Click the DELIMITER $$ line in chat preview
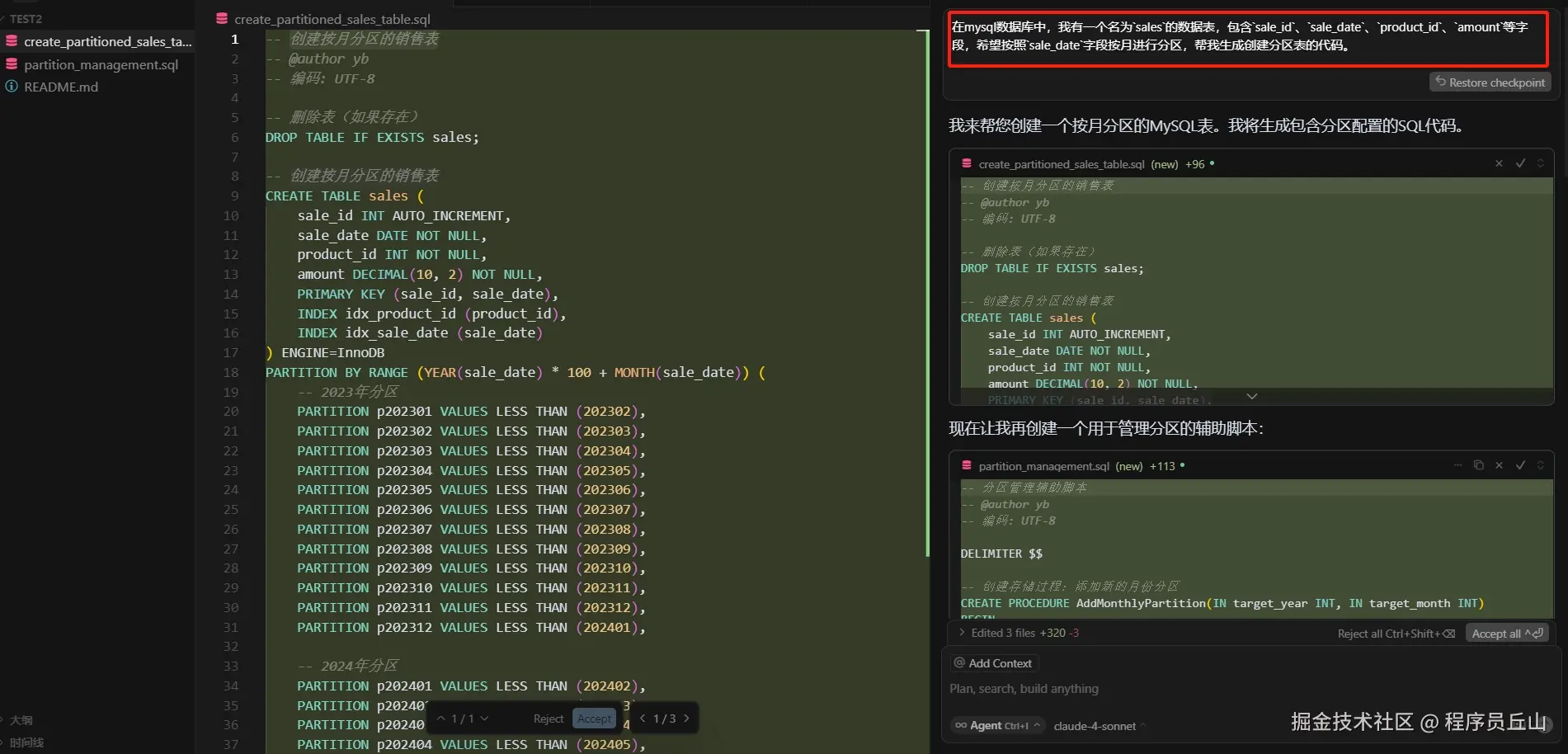This screenshot has height=754, width=1568. click(1001, 554)
